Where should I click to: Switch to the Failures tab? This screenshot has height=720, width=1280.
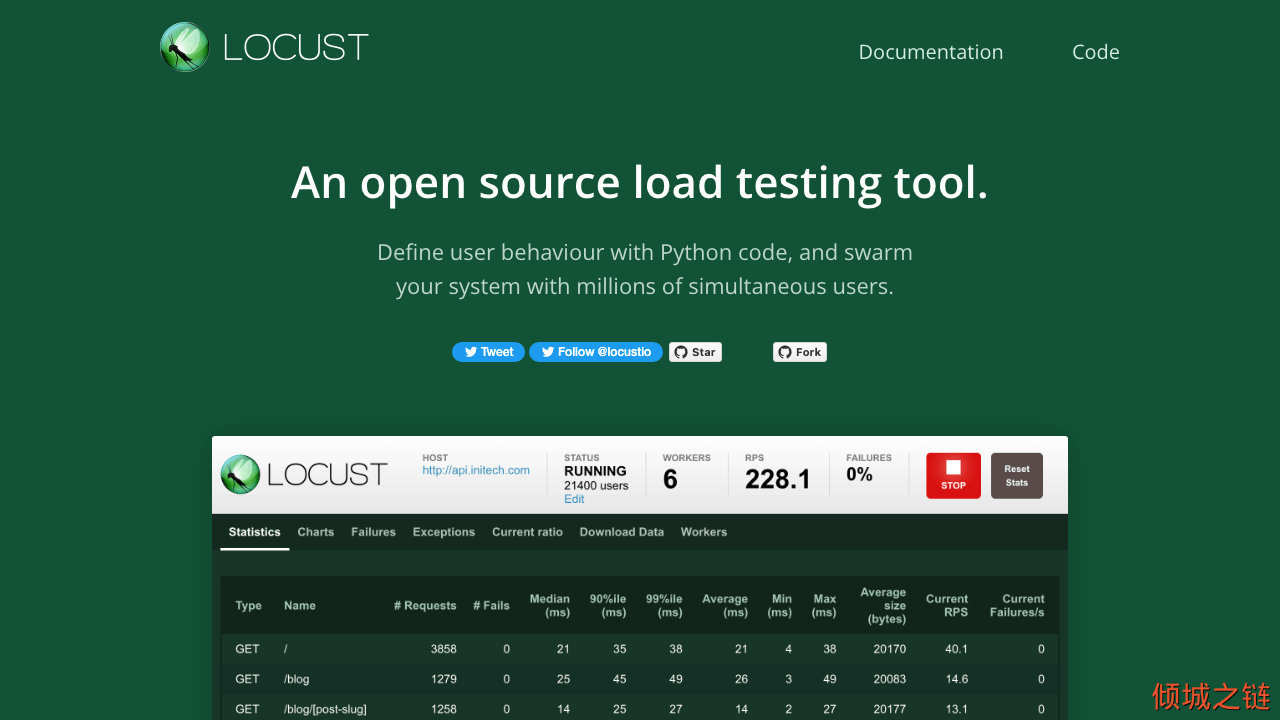coord(373,532)
